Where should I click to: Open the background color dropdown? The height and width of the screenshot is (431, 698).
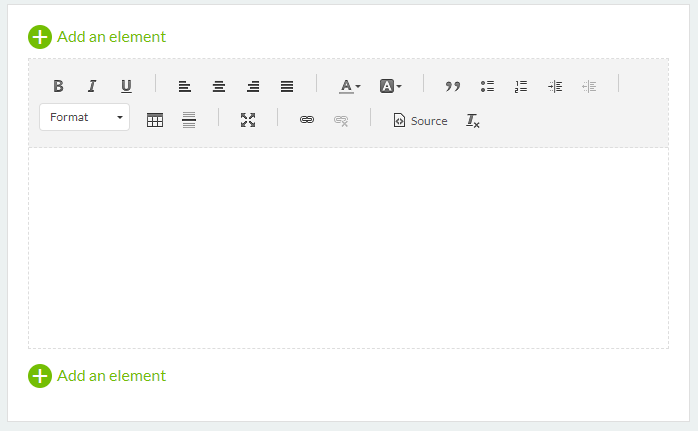pos(391,86)
